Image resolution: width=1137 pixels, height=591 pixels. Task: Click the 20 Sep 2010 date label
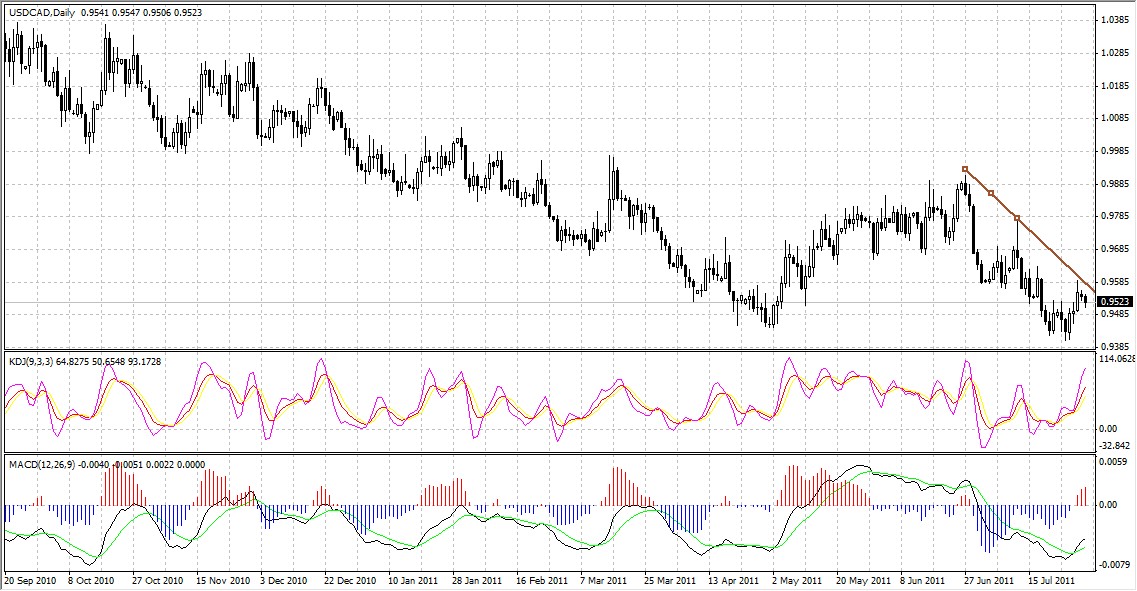[x=29, y=580]
